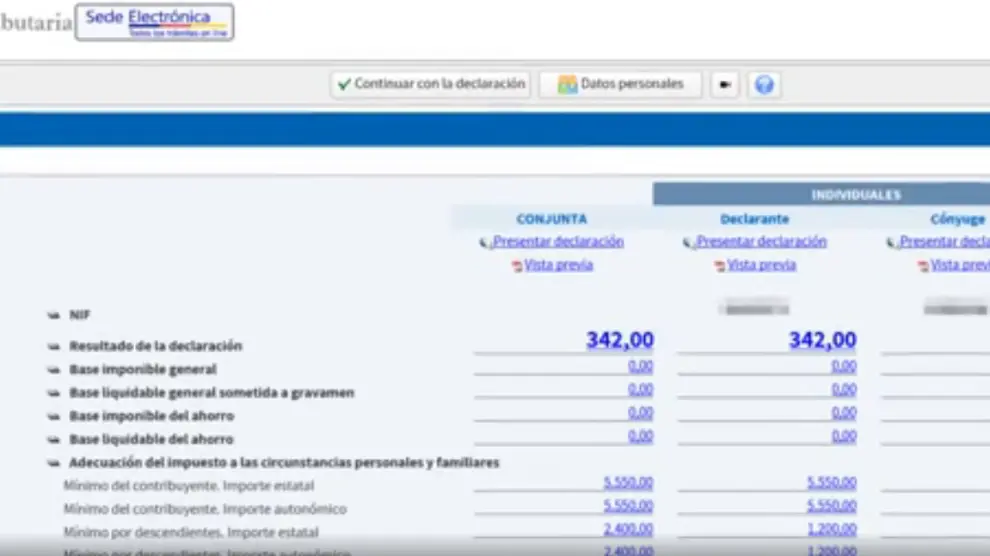Collapse the Adecuación del impuesto section

tap(53, 463)
